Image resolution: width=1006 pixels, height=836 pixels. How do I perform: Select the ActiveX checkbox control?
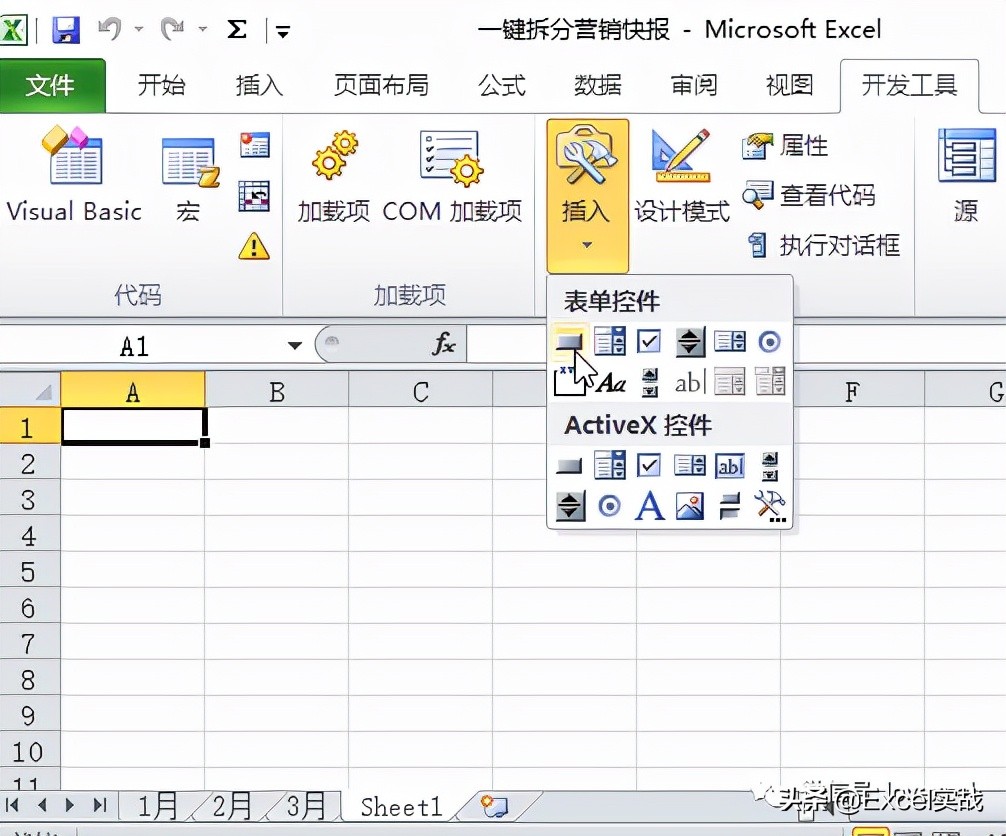(648, 465)
